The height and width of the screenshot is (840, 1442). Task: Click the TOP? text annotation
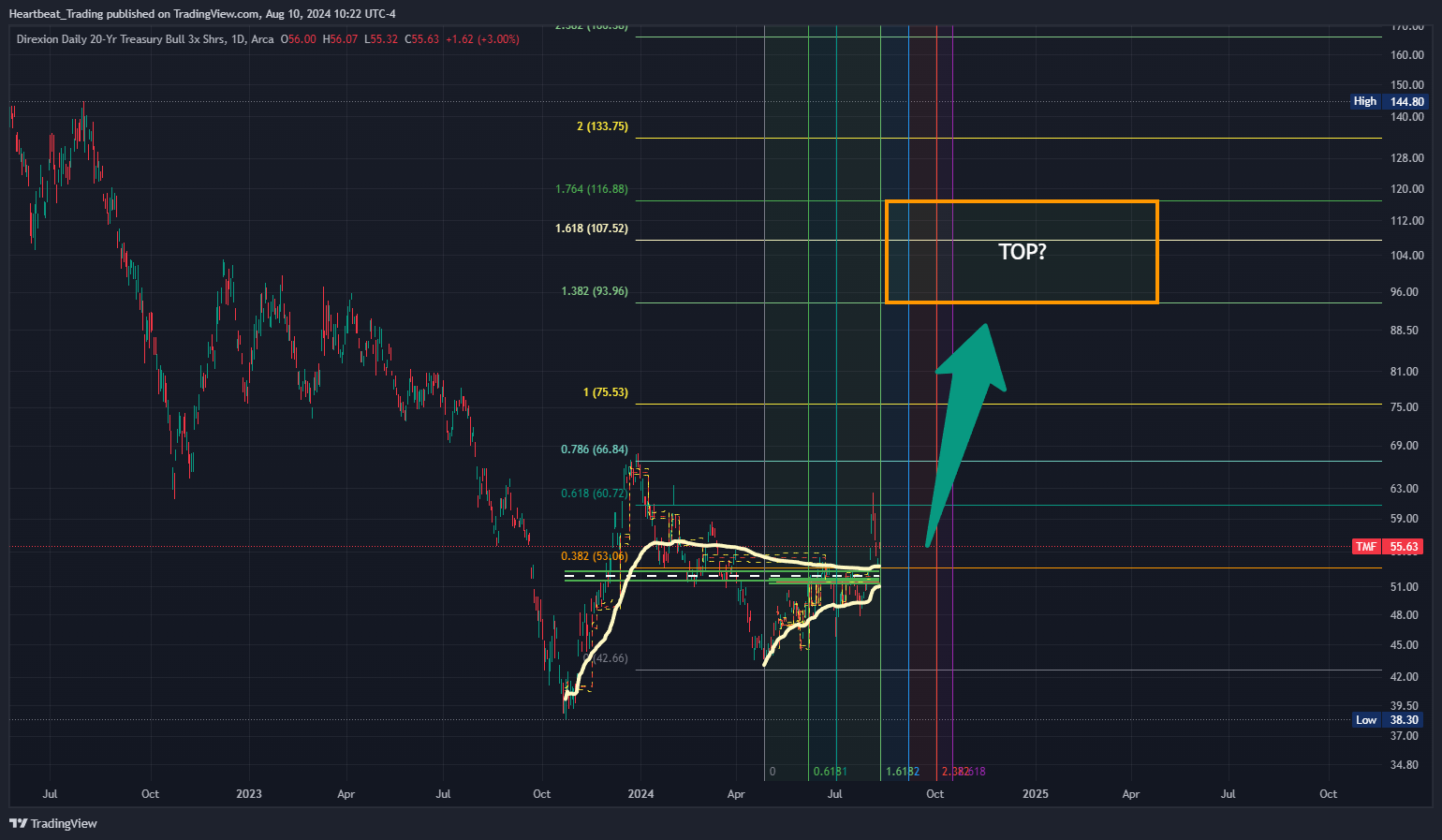[x=1023, y=252]
